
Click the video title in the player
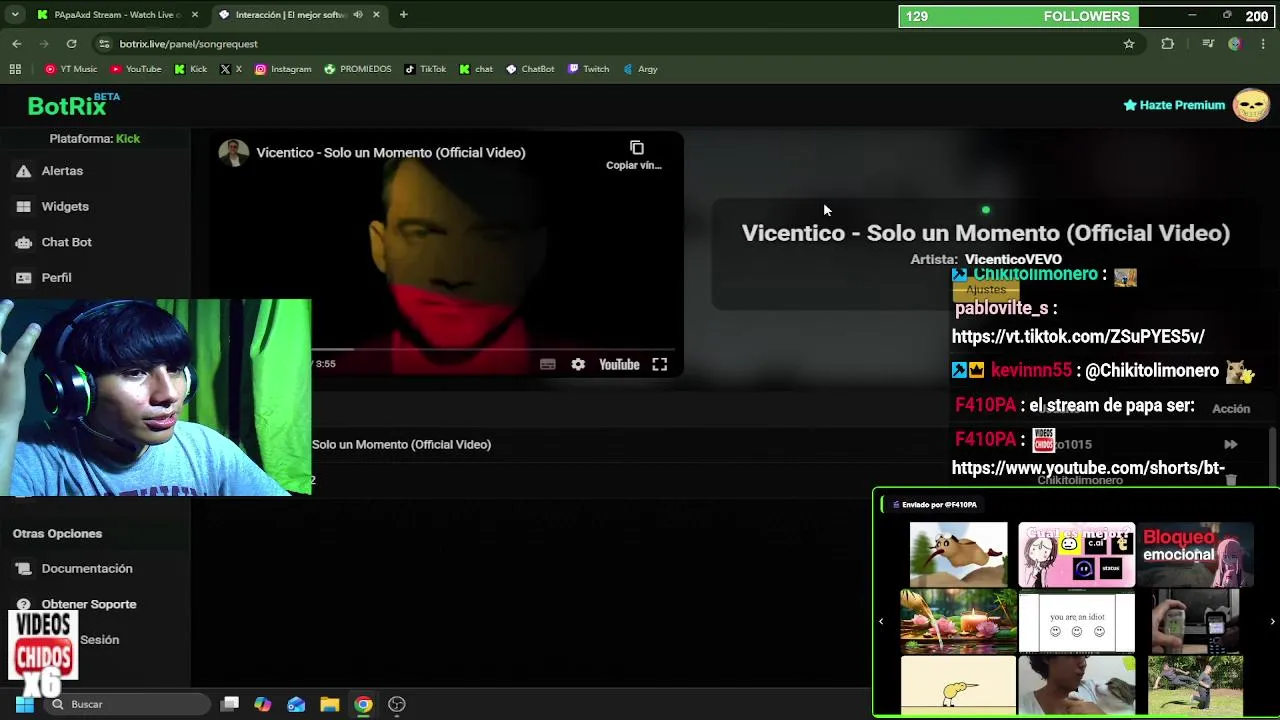[x=390, y=152]
